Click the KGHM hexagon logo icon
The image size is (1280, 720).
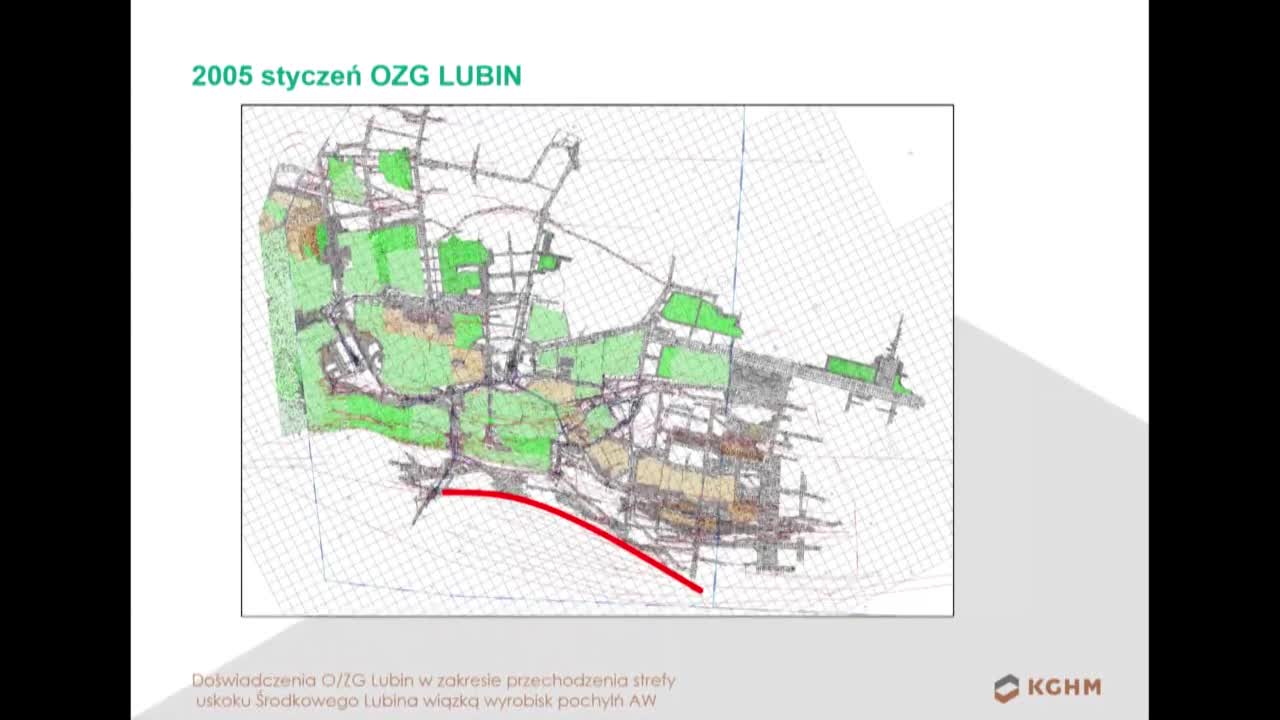1006,688
